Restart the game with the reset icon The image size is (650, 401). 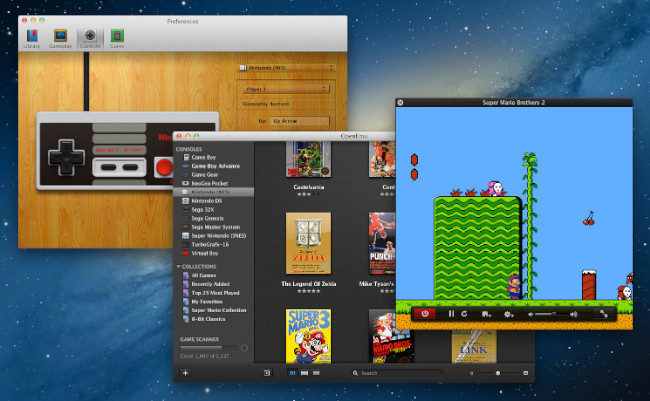tap(464, 314)
